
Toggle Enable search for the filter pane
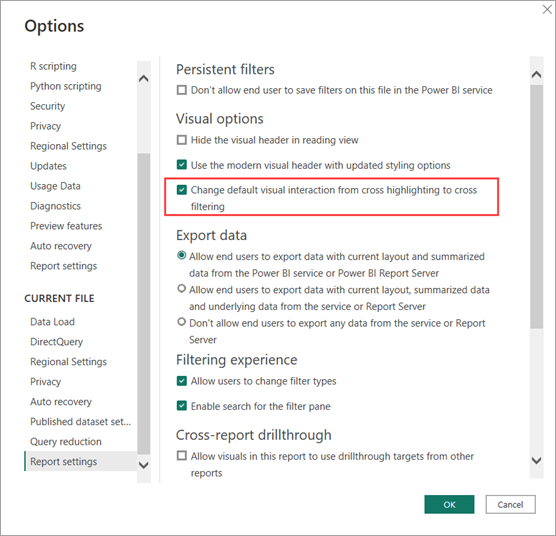coord(182,406)
